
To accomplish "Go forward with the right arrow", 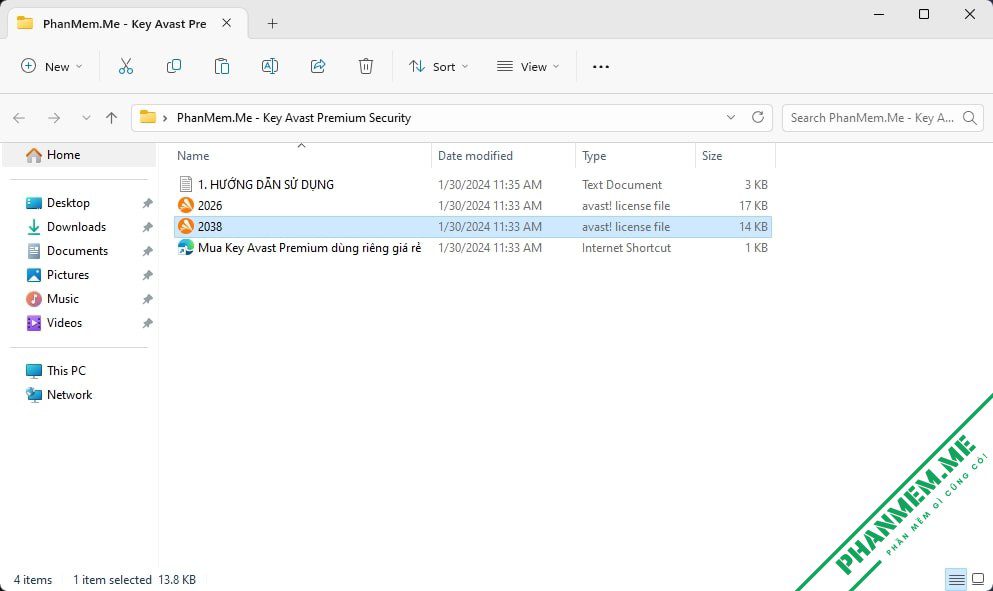I will click(54, 118).
